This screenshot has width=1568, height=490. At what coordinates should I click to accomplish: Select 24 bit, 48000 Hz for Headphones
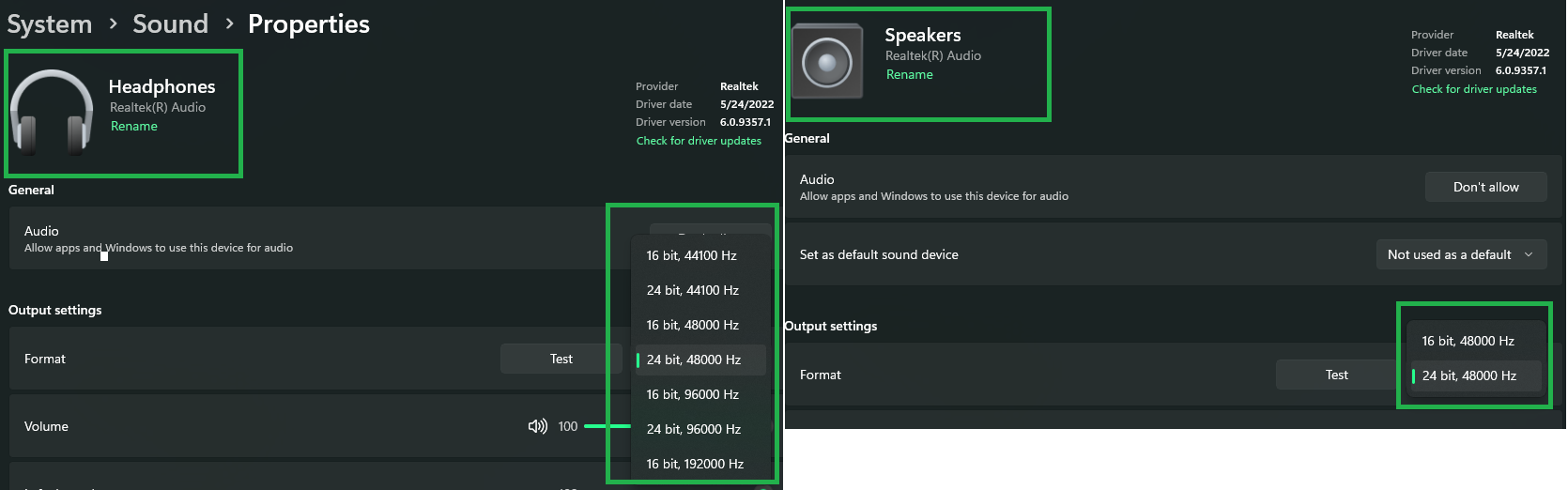tap(700, 360)
